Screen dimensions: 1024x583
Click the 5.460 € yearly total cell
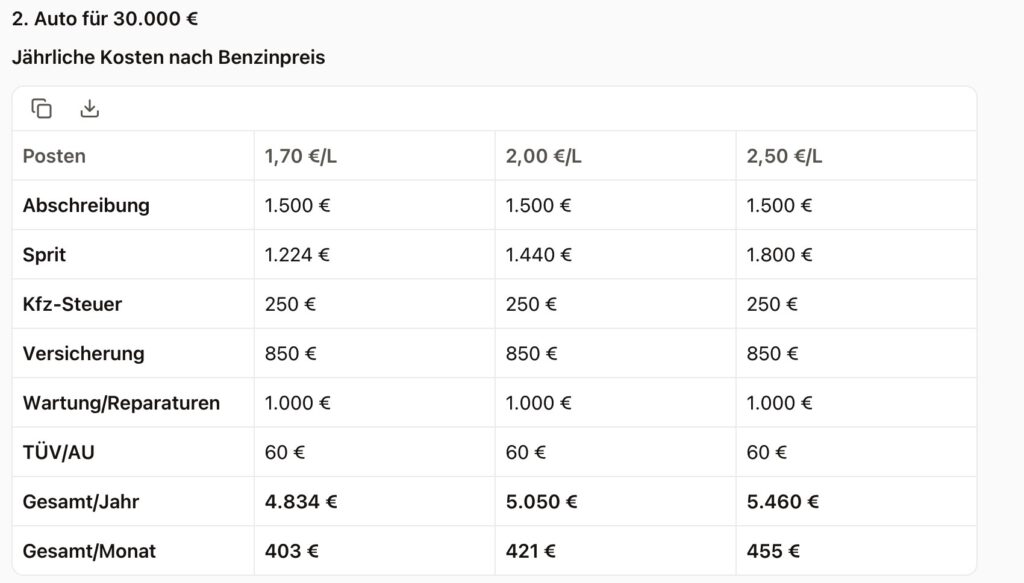(783, 501)
